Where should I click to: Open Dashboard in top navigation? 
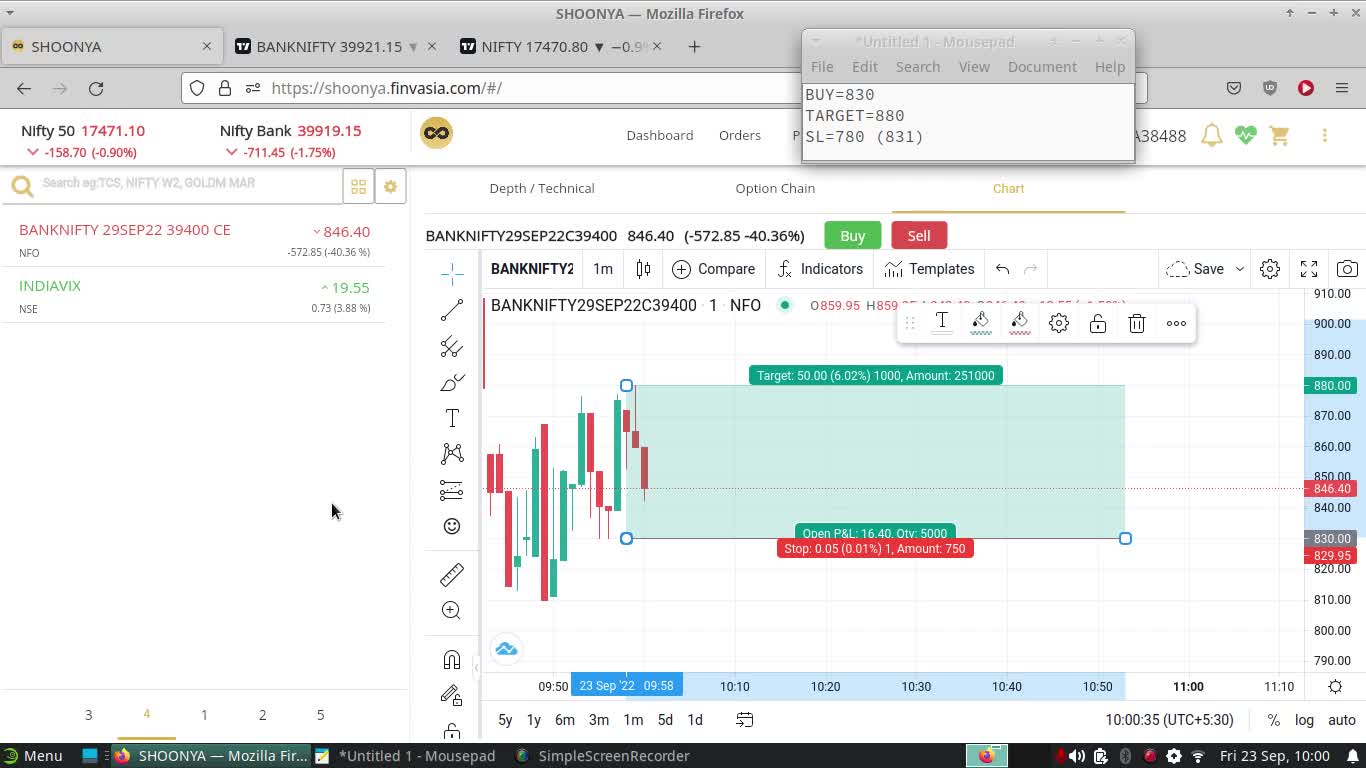[x=660, y=135]
